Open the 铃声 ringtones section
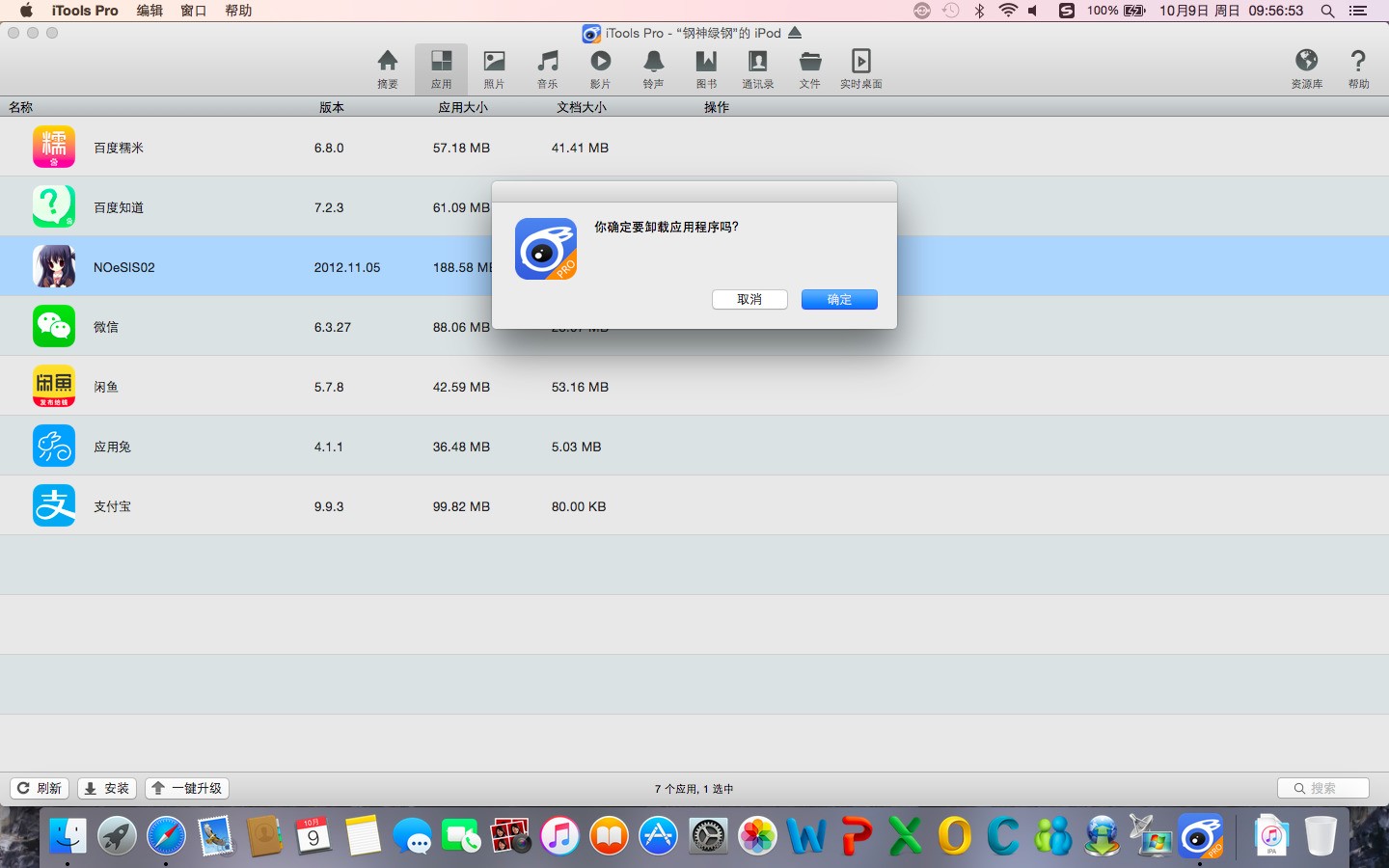Screen dimensions: 1389x868 pyautogui.click(x=653, y=69)
